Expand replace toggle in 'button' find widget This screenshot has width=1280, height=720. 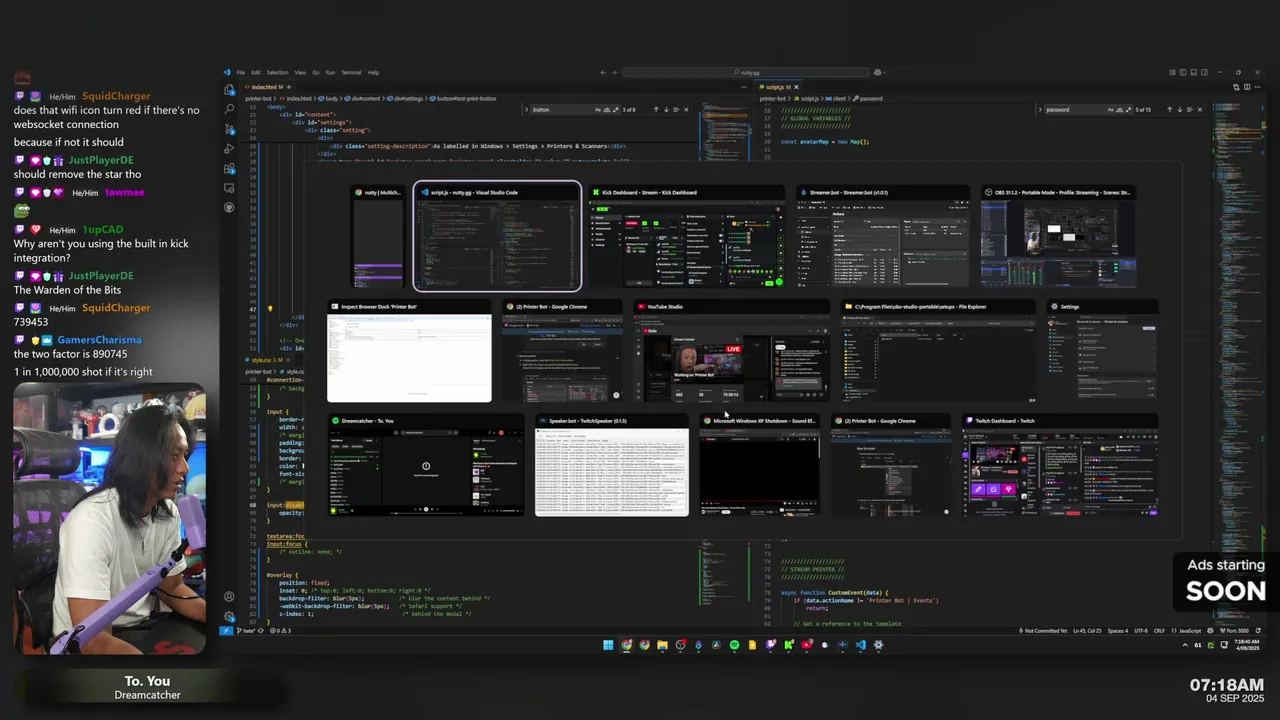[526, 109]
